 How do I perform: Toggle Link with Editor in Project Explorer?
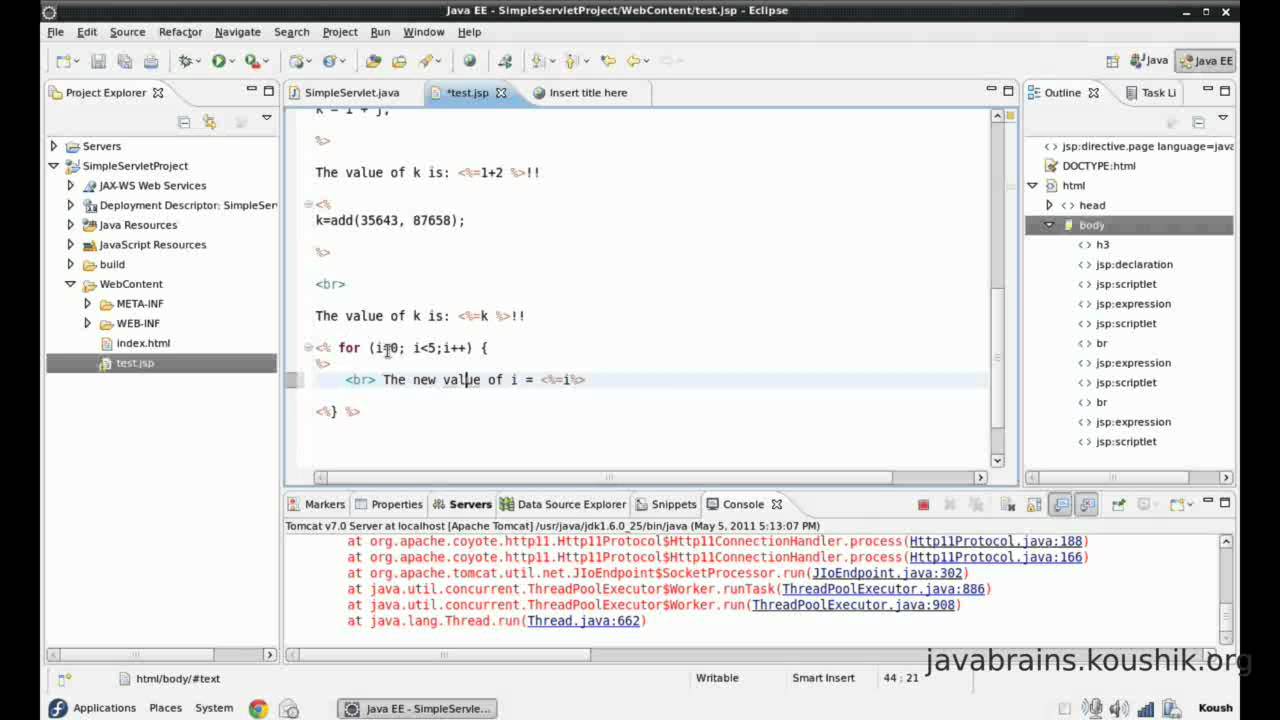coord(209,122)
